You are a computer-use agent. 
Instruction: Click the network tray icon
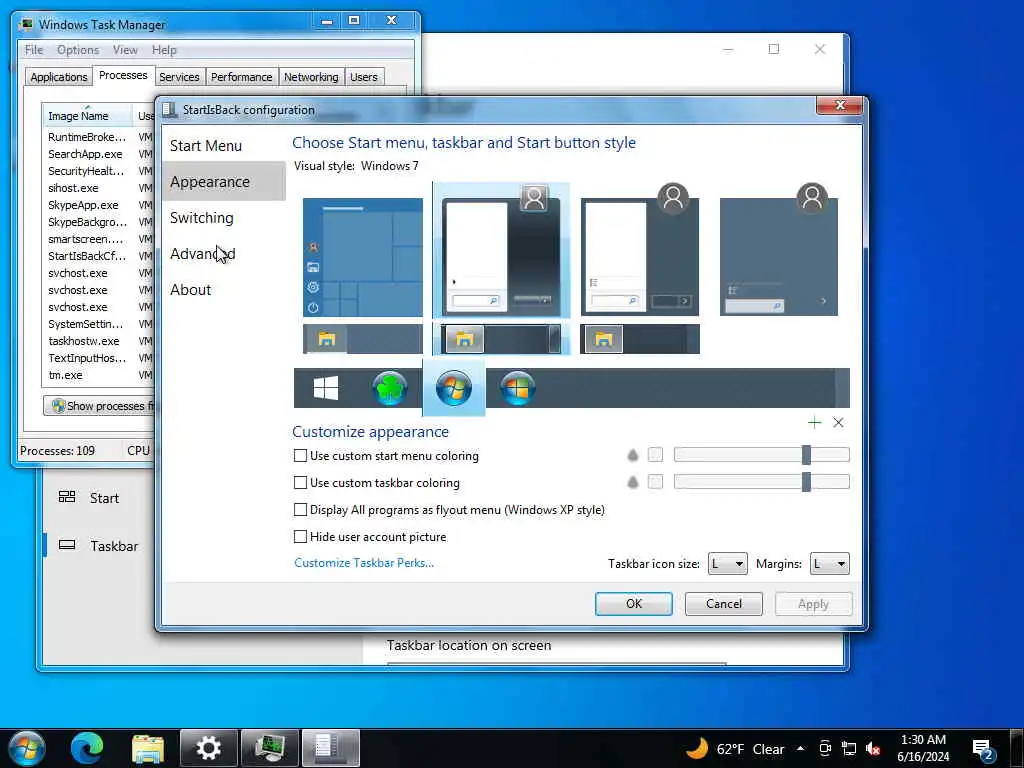pyautogui.click(x=849, y=749)
